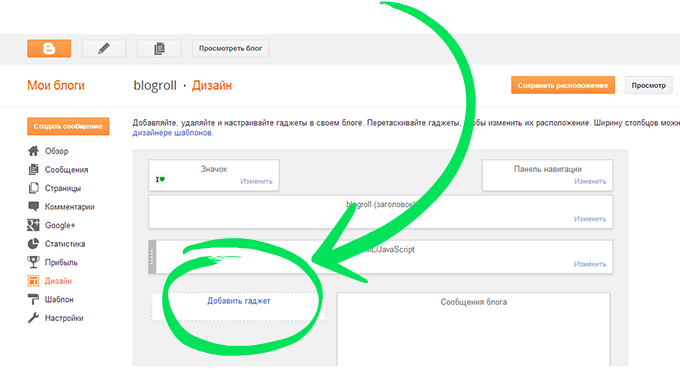Click the Панель навигации gadget title
This screenshot has height=370, width=680.
[x=548, y=169]
